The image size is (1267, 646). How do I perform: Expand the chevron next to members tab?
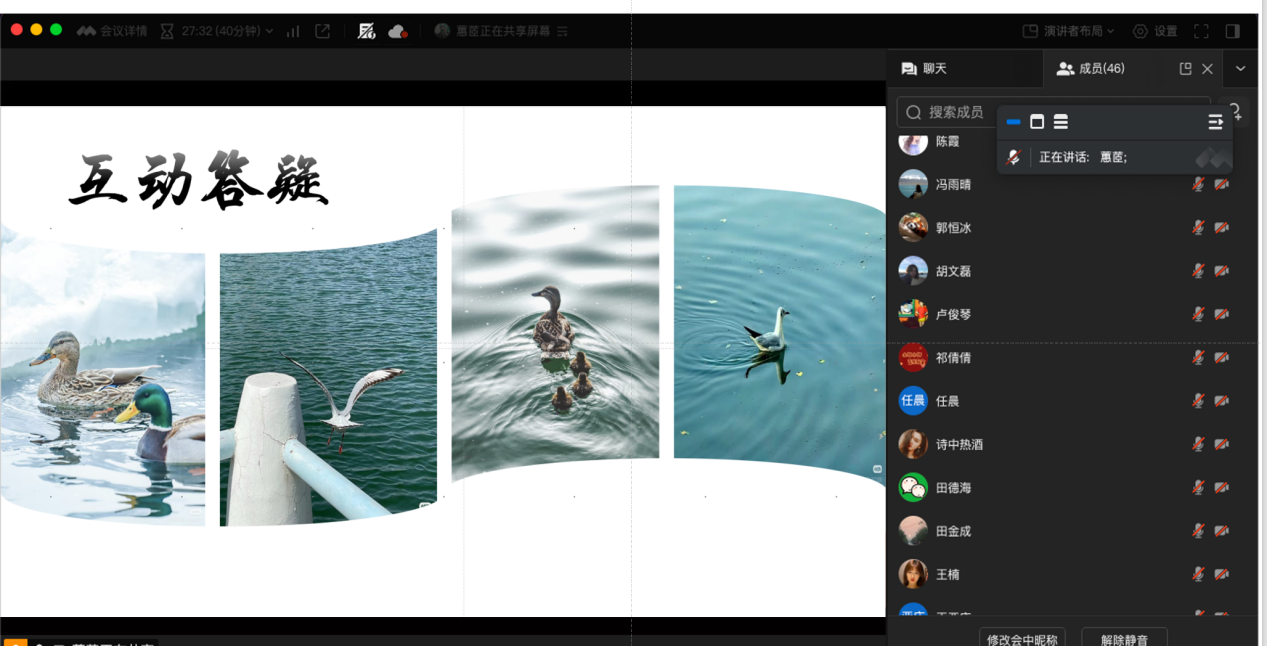coord(1240,68)
